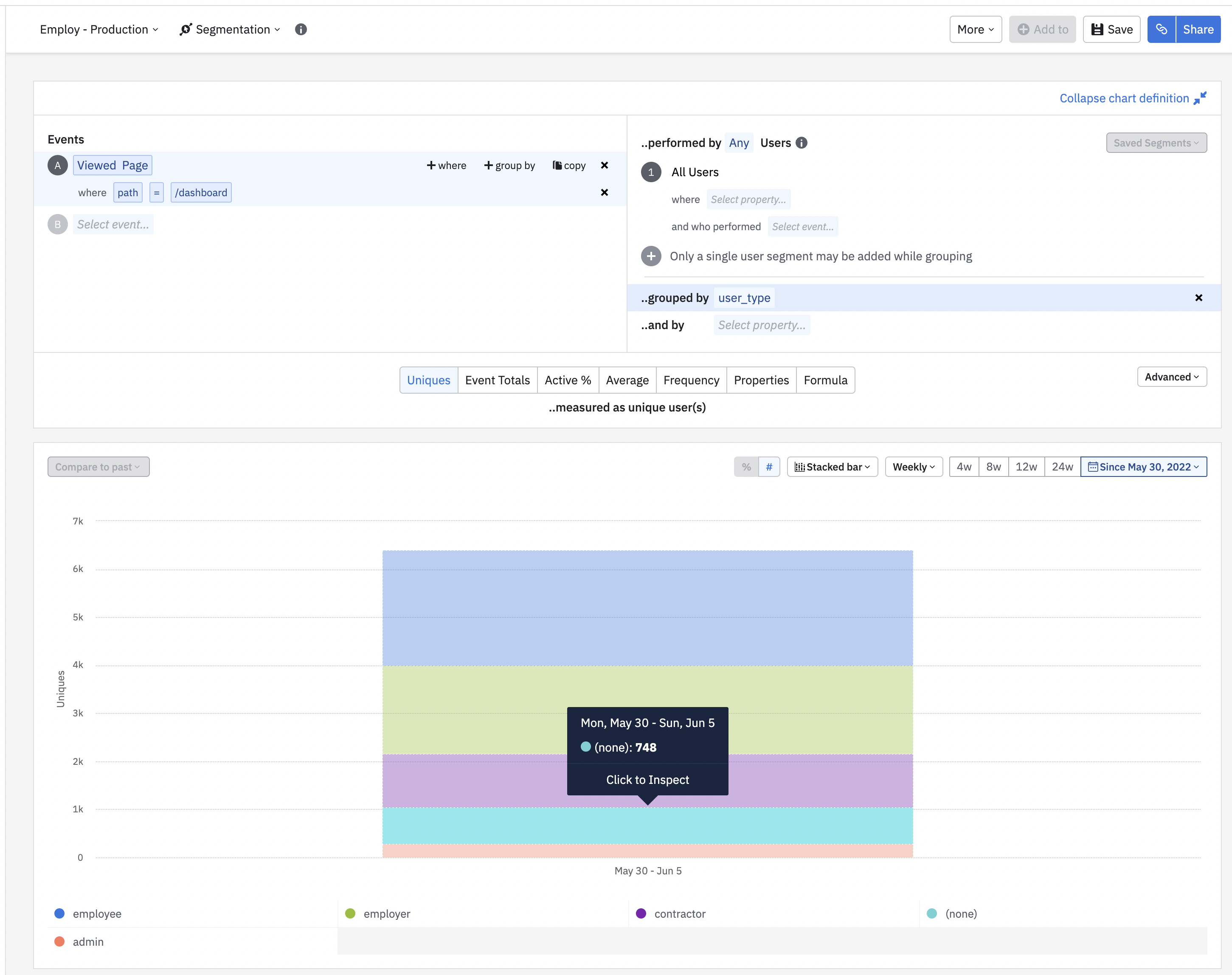Image resolution: width=1232 pixels, height=975 pixels.
Task: Toggle the absolute number display mode
Action: point(769,467)
